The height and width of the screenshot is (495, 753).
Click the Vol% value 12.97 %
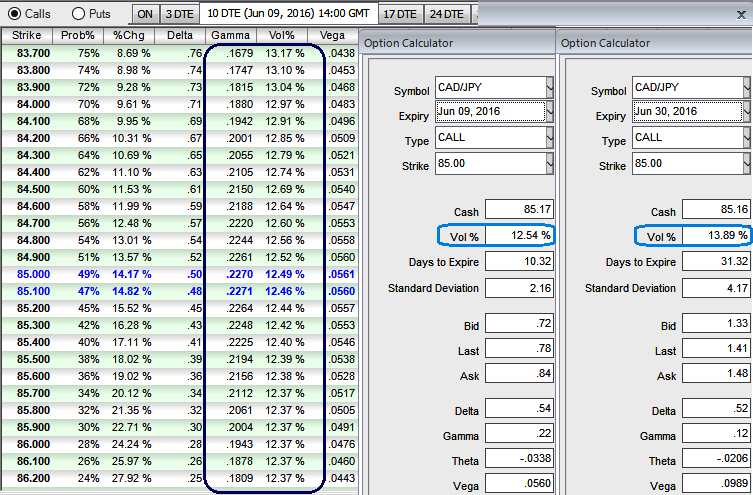pos(284,104)
